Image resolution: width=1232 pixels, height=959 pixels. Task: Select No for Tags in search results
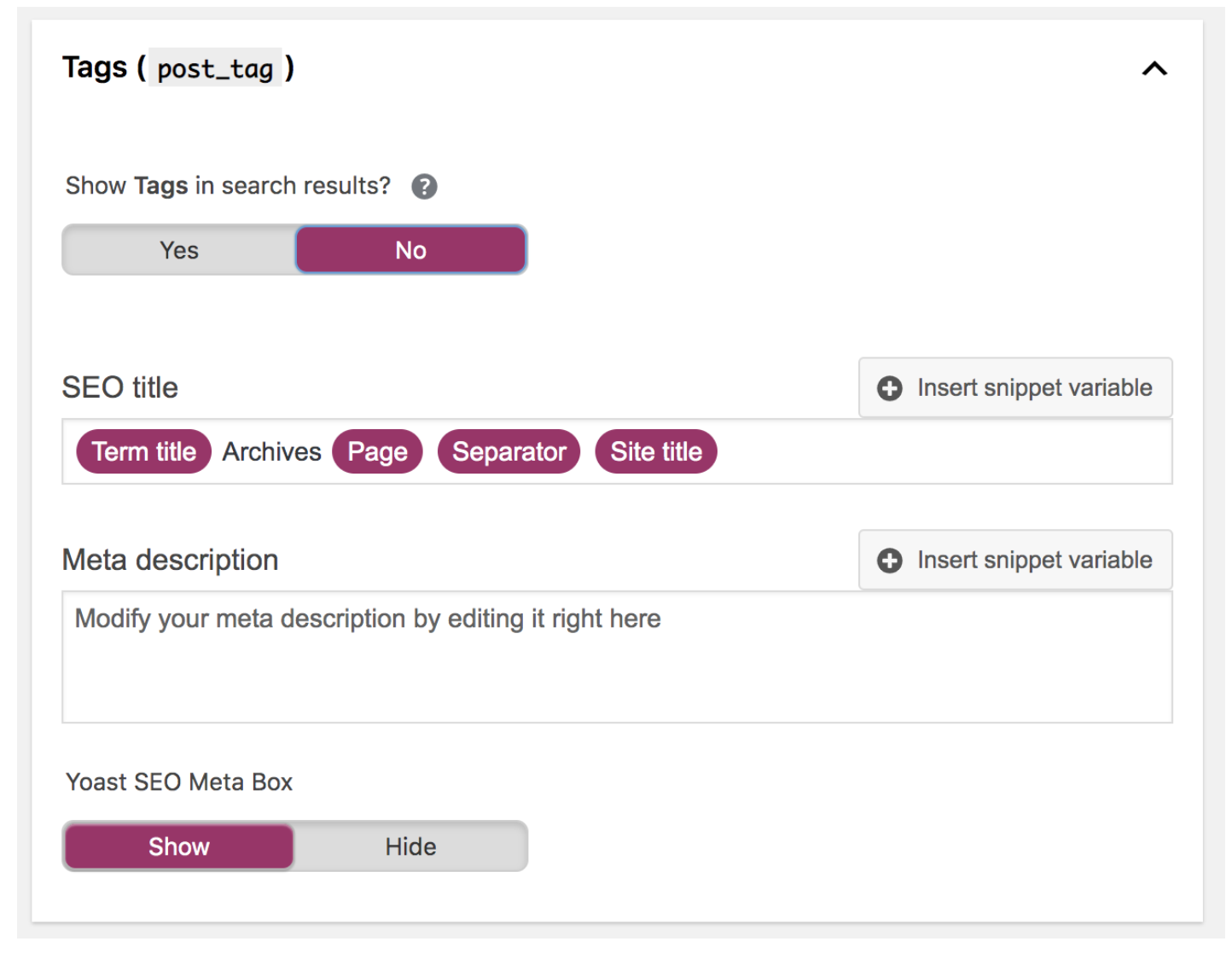coord(410,250)
